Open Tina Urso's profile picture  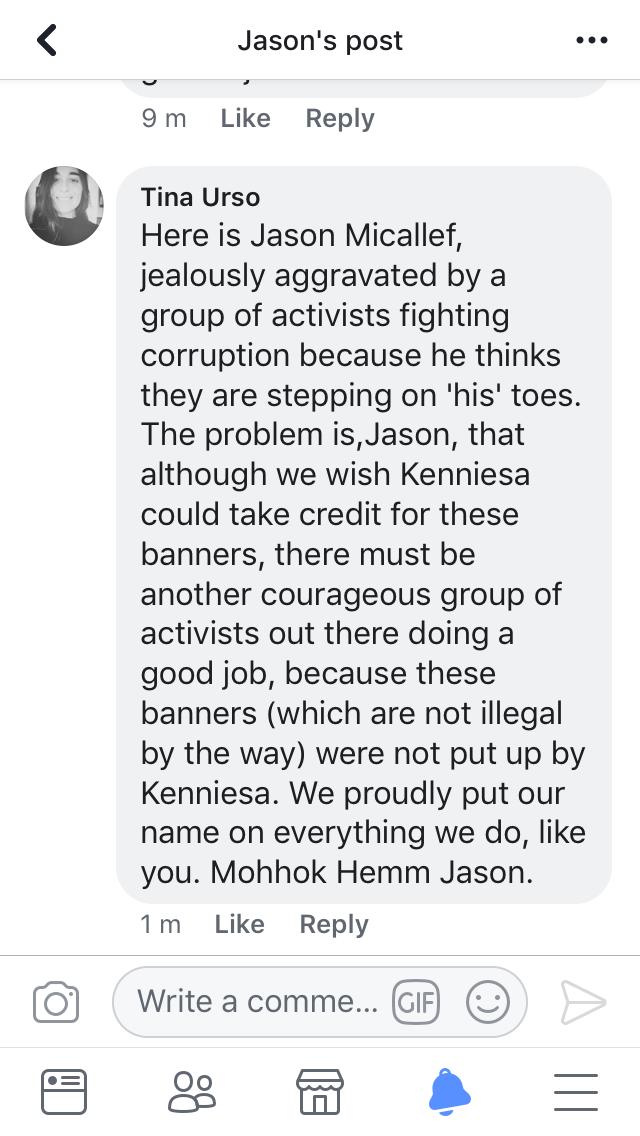64,206
